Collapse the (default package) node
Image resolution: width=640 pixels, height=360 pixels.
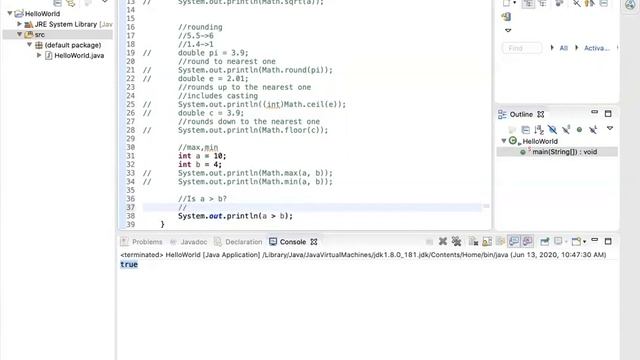coord(29,44)
